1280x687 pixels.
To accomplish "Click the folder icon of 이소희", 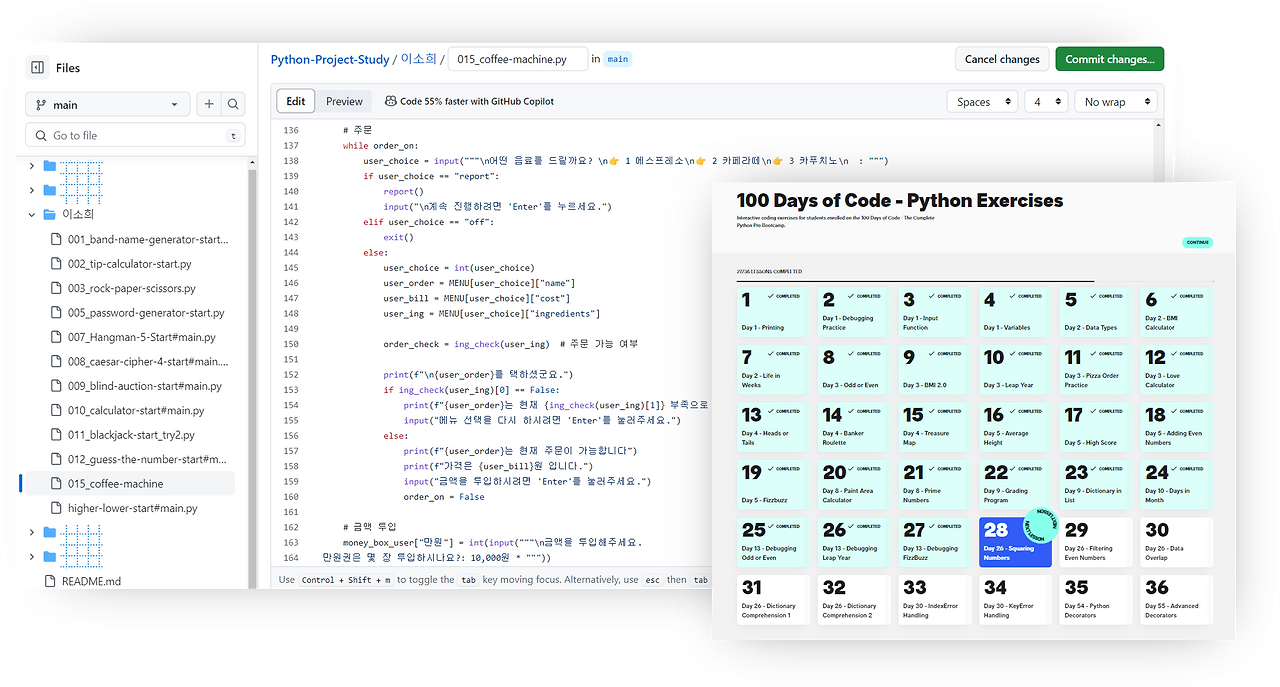I will coord(49,214).
